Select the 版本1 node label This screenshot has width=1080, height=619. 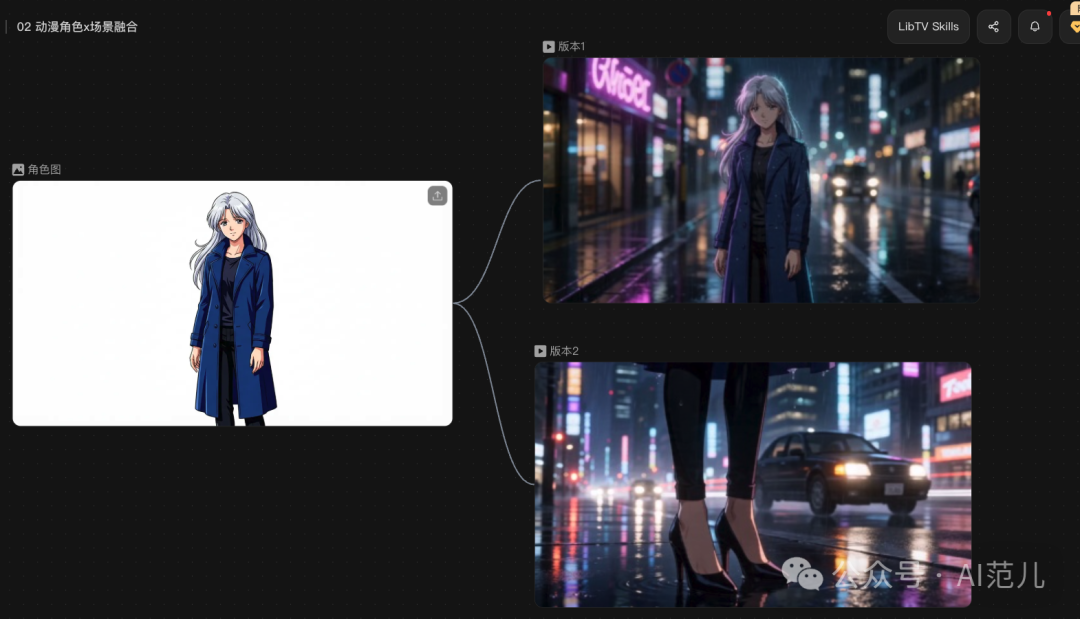[571, 46]
